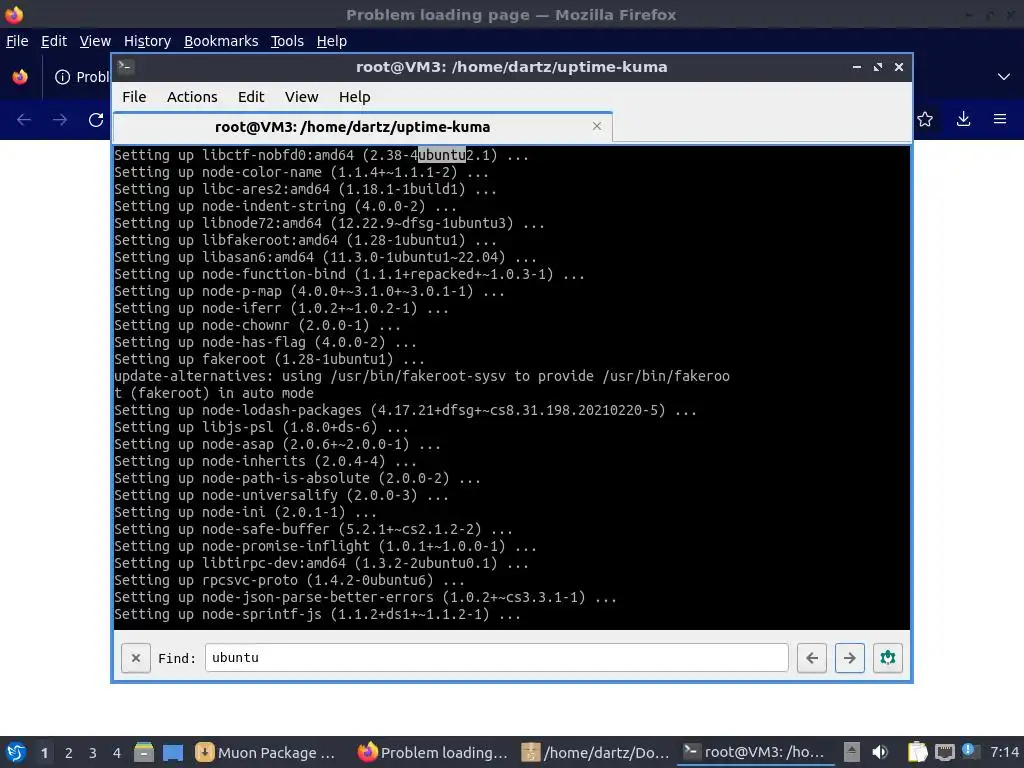Switch to the Problem loading Firefox task
Image resolution: width=1024 pixels, height=768 pixels.
pos(434,752)
